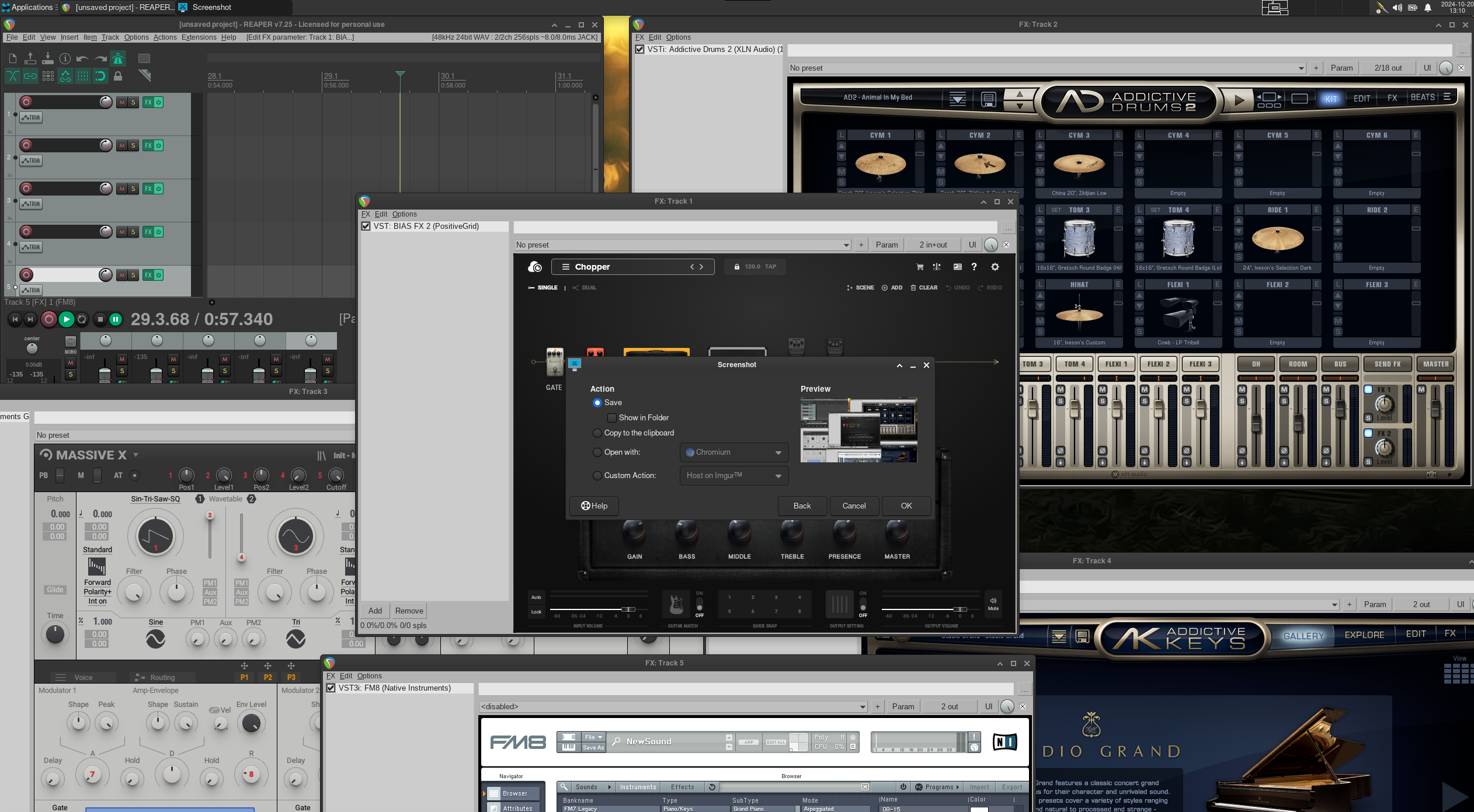Viewport: 1474px width, 812px height.
Task: Click the Undo arrow in REAPER toolbar
Action: click(82, 58)
